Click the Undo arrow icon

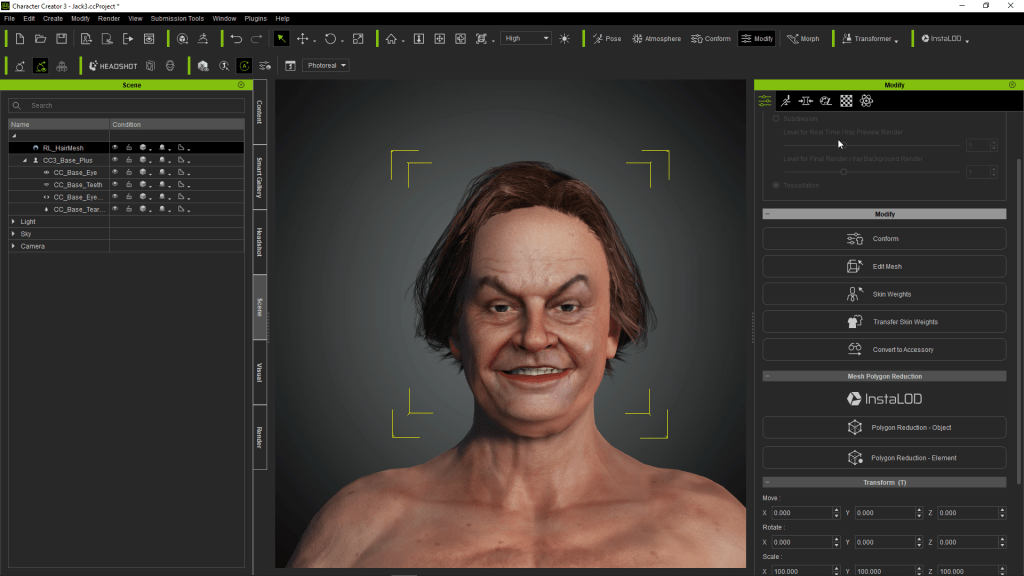tap(236, 39)
